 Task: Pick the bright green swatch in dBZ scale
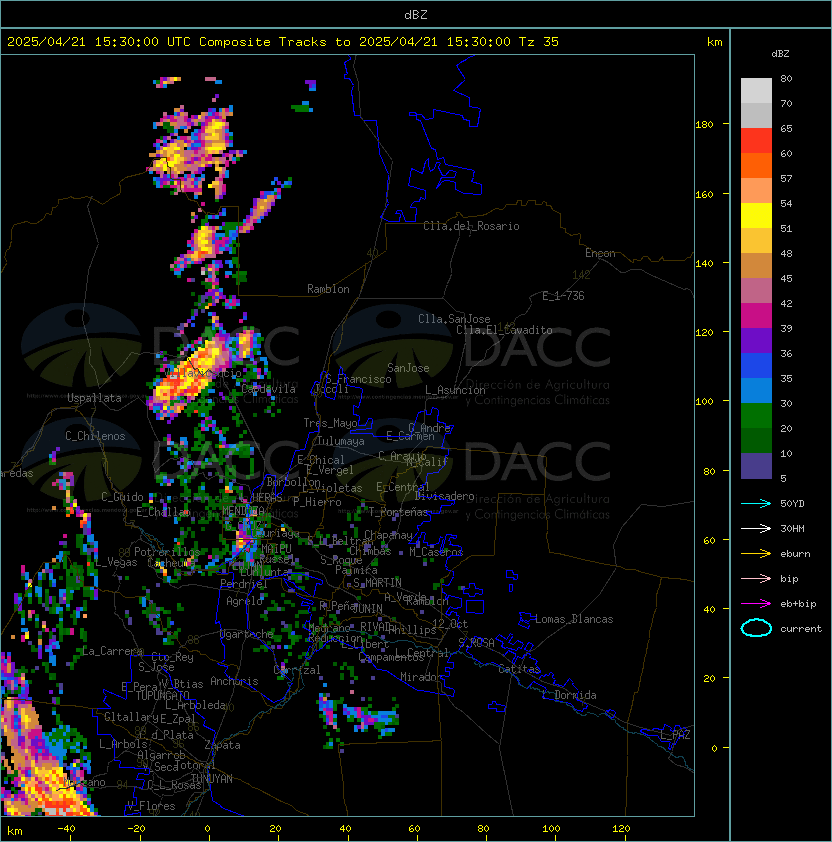(x=756, y=416)
